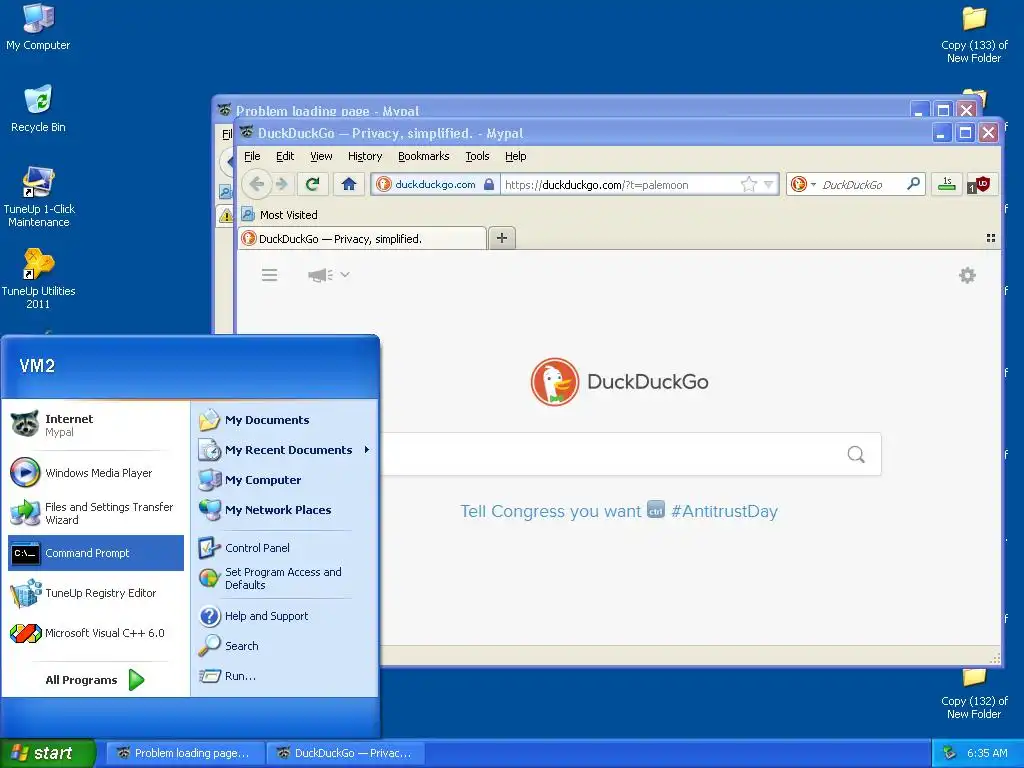Click the search bar magnifier icon
This screenshot has height=768, width=1024.
[914, 184]
